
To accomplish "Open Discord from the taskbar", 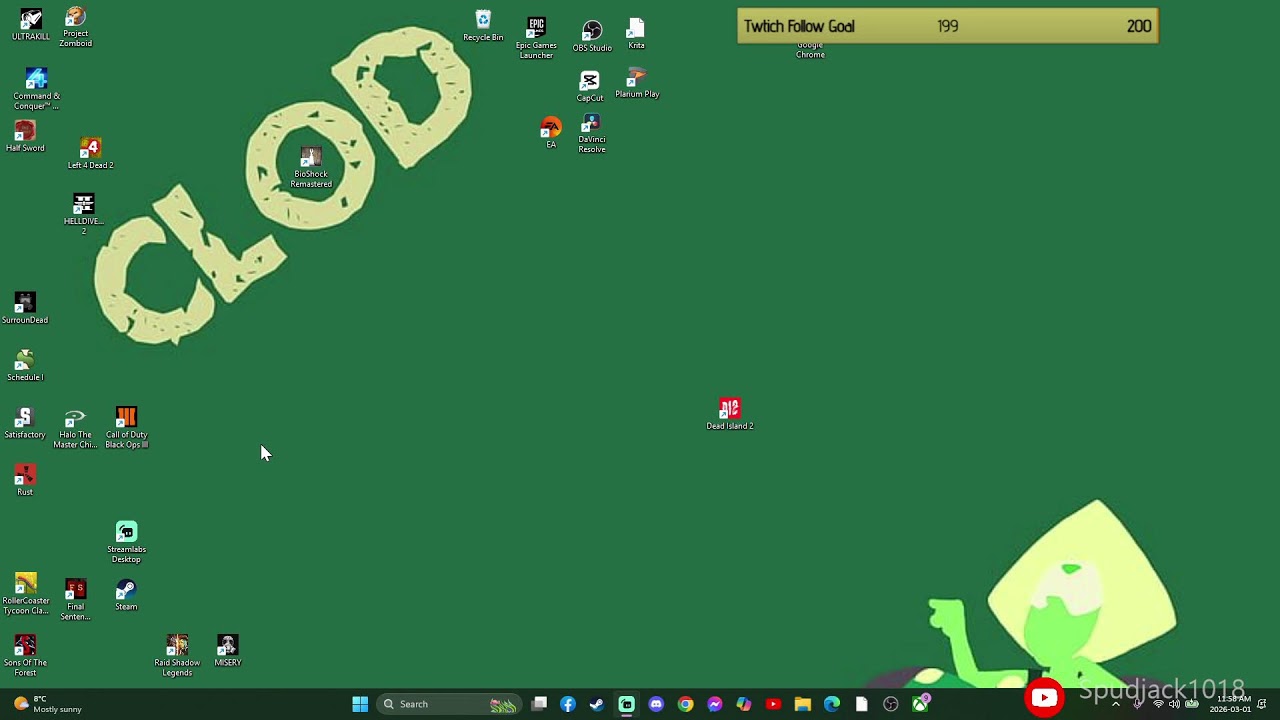I will coord(656,704).
